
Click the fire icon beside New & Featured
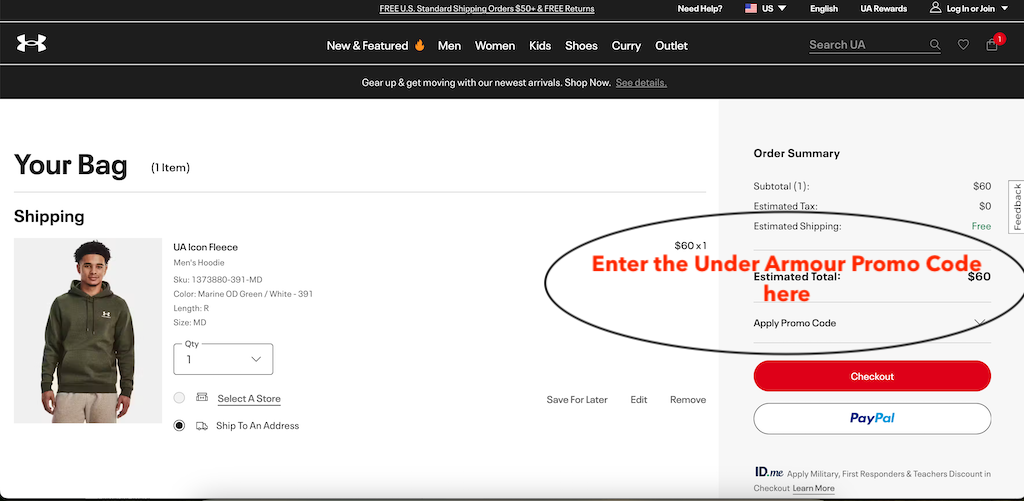[x=419, y=45]
